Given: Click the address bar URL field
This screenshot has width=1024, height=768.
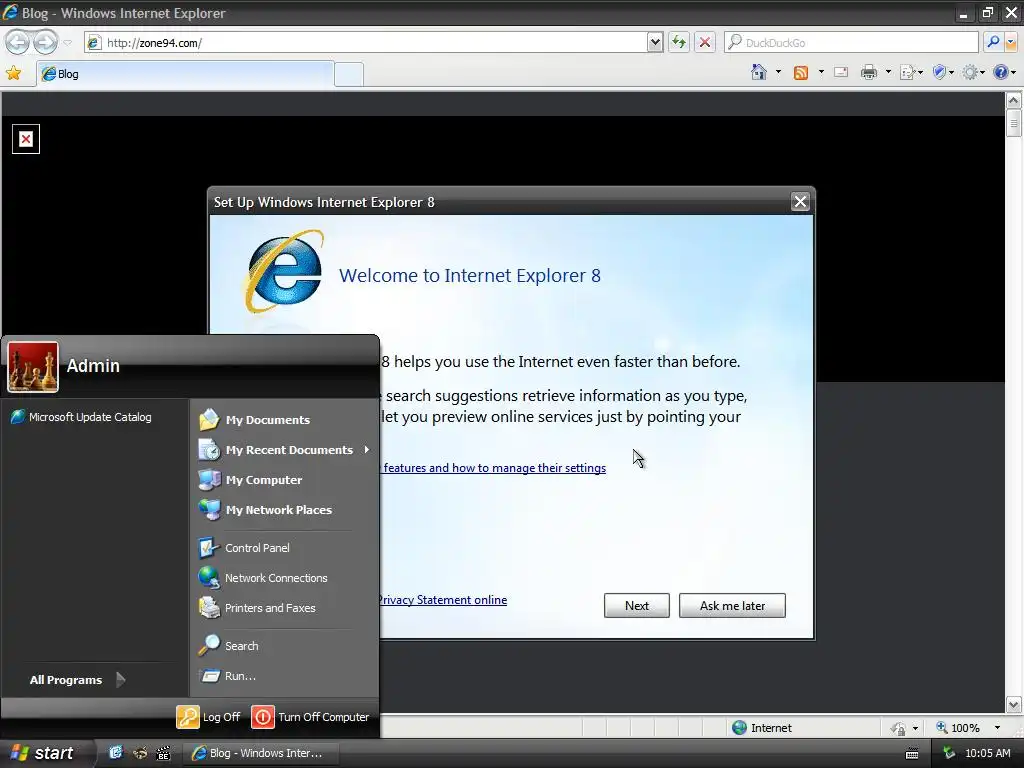Looking at the screenshot, I should (366, 43).
